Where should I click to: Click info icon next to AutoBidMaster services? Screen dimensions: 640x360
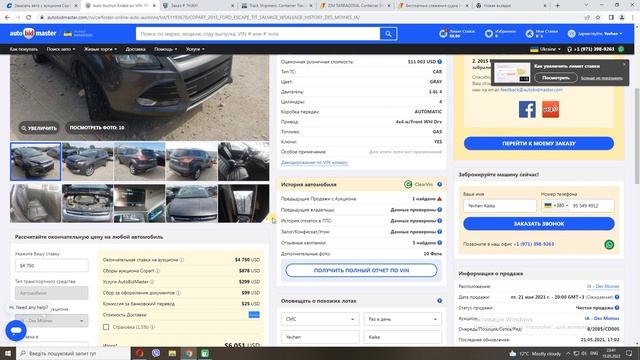coord(152,282)
